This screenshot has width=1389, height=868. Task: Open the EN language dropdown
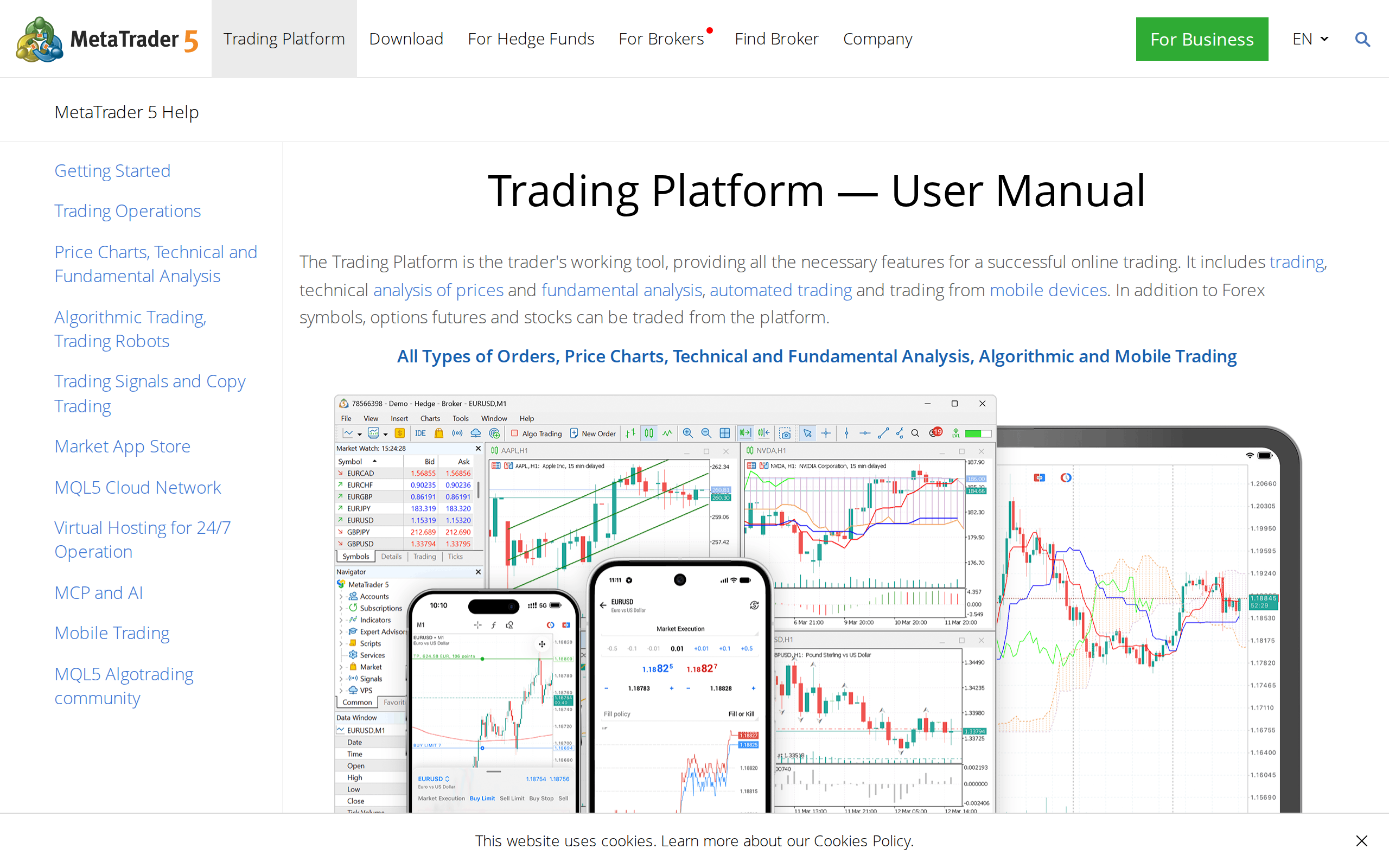coord(1310,39)
